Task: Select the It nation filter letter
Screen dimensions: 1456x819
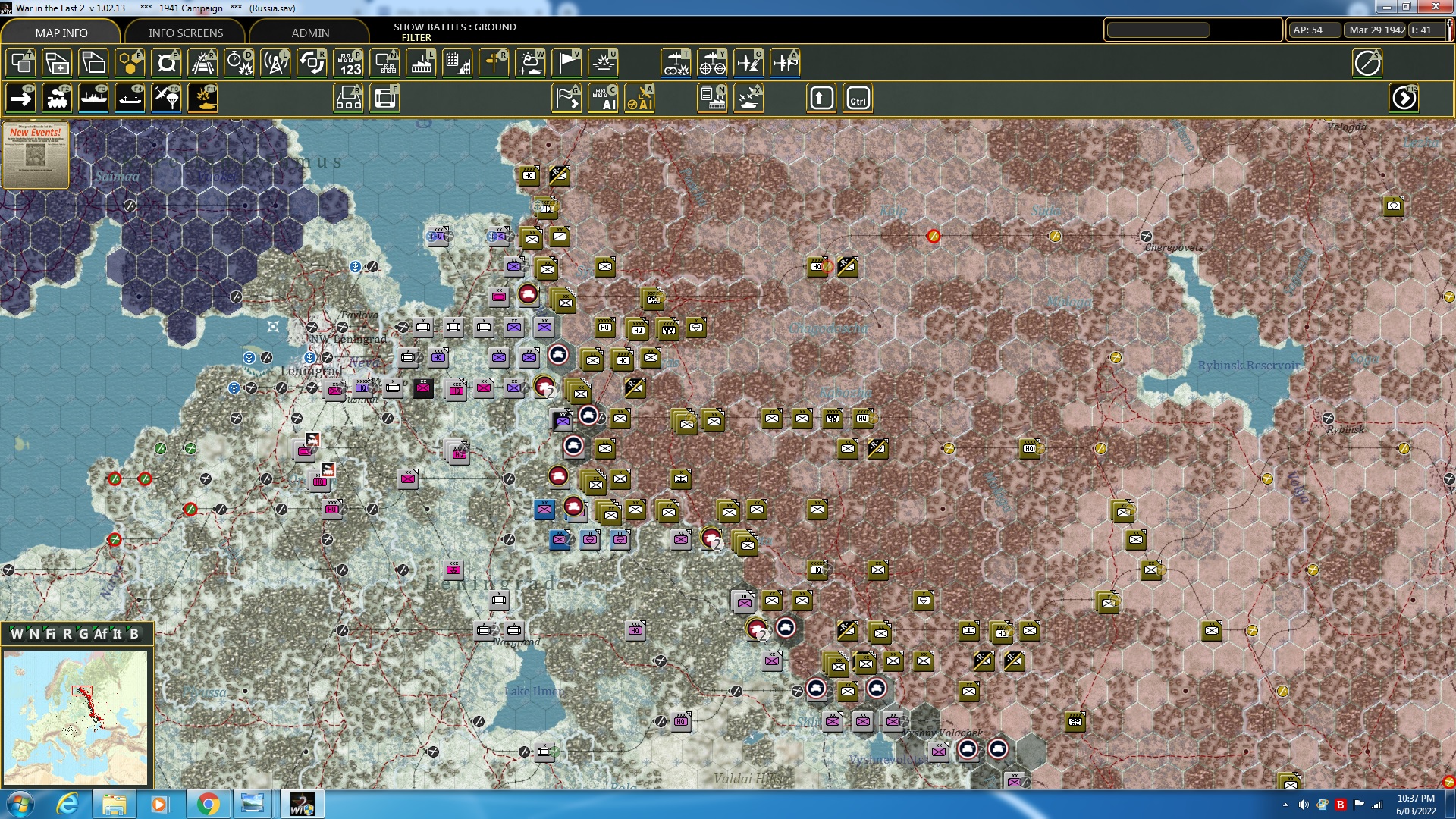Action: pyautogui.click(x=117, y=634)
